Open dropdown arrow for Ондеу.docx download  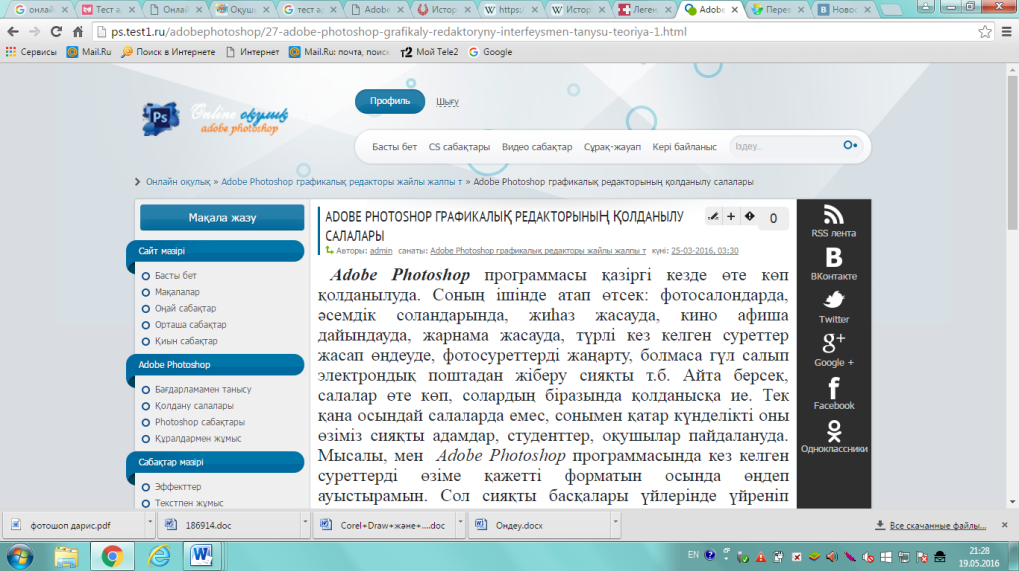point(615,522)
